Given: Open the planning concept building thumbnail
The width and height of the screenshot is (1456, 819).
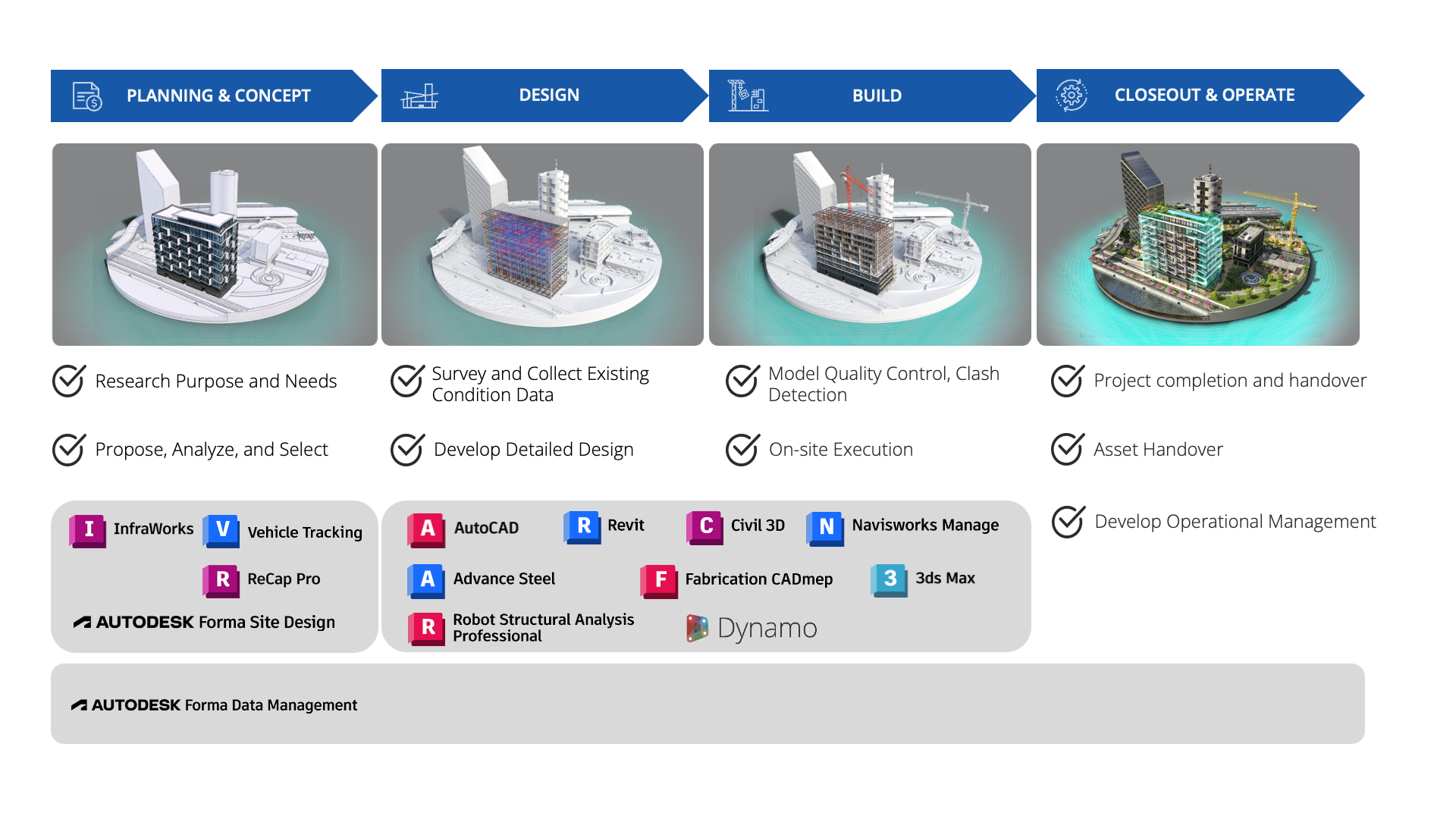Looking at the screenshot, I should [x=215, y=244].
